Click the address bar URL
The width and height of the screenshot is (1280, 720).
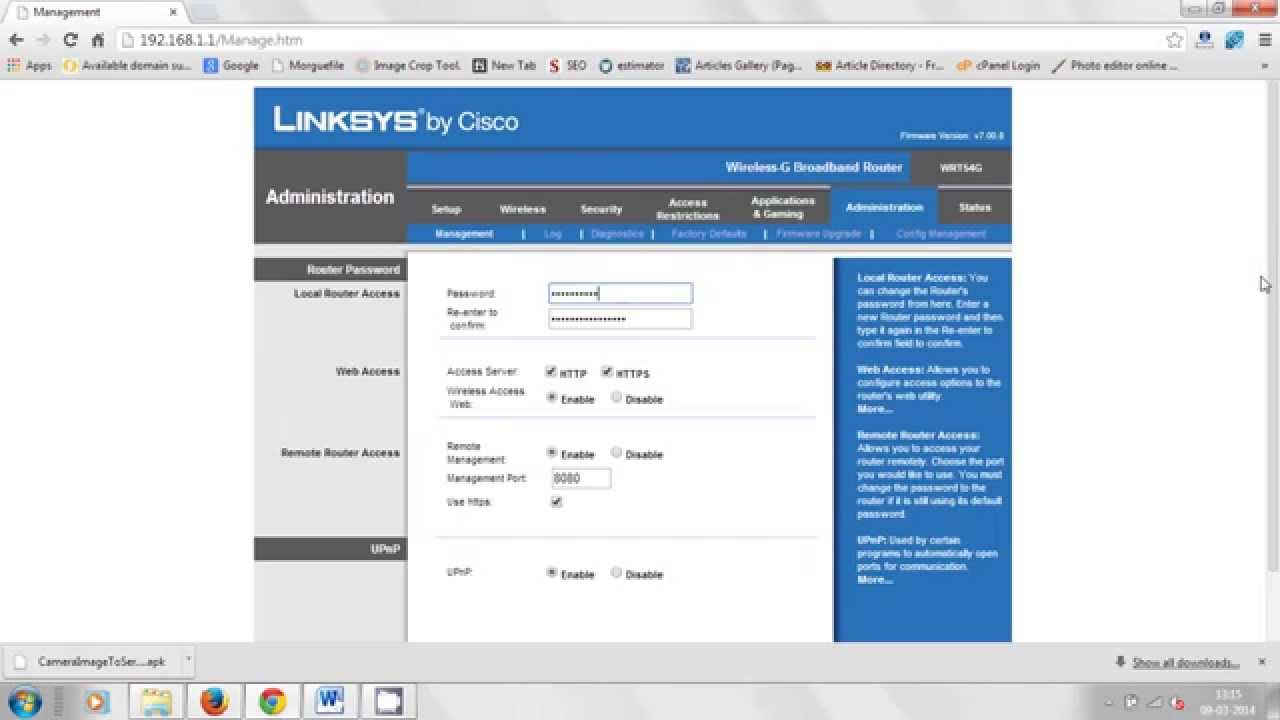click(221, 40)
